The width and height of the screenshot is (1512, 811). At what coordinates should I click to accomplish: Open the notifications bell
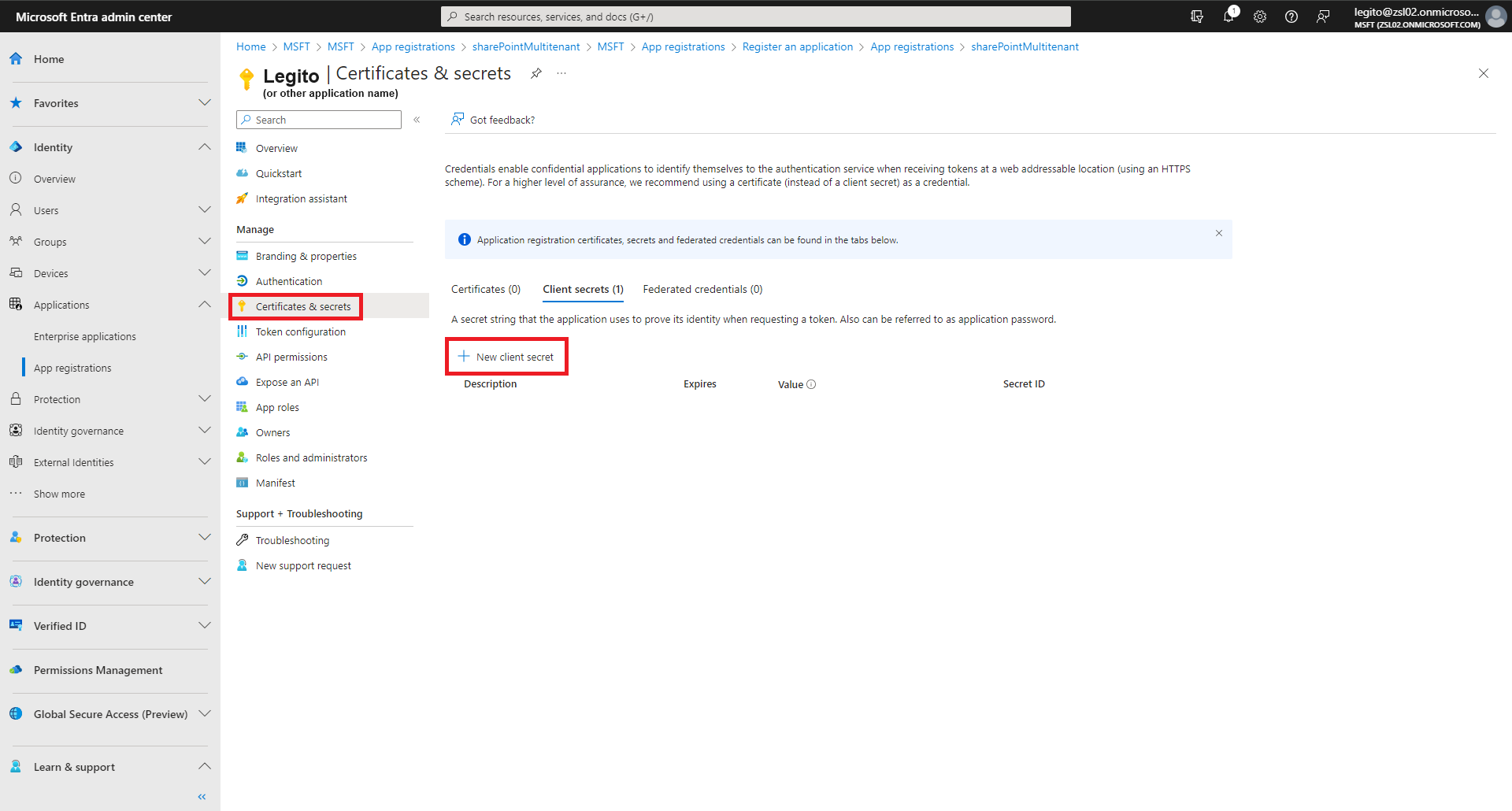[1228, 17]
